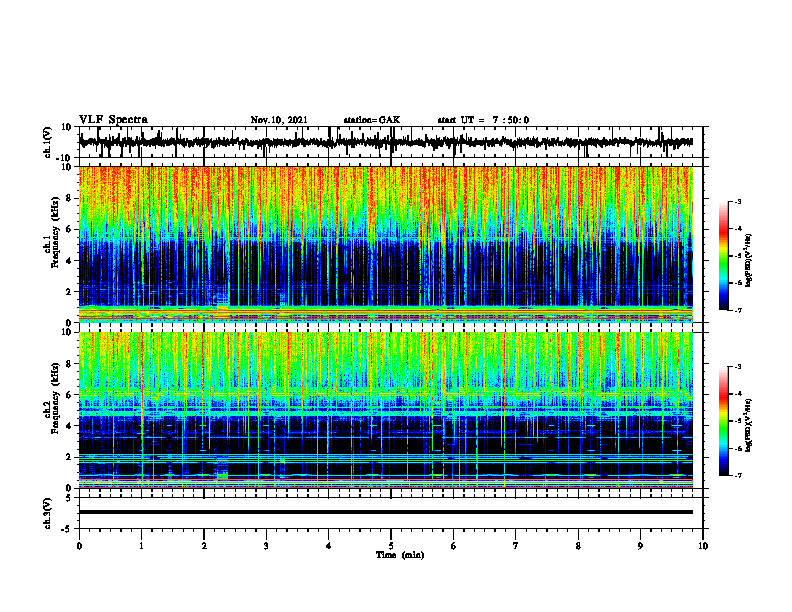The width and height of the screenshot is (792, 612).
Task: Click the ch.3 flat black trace line
Action: coord(386,512)
